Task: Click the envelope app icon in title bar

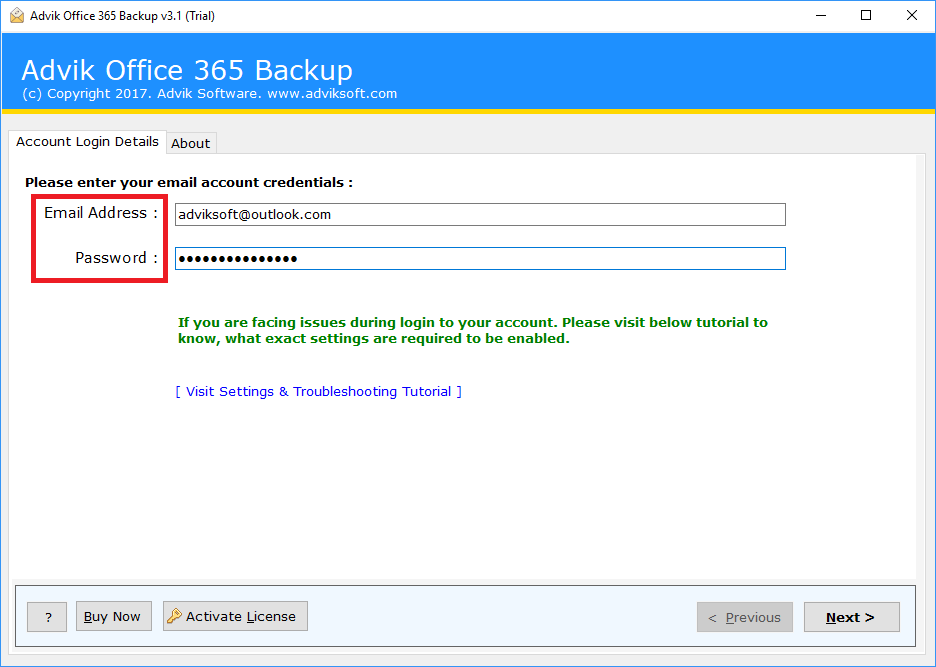Action: pos(14,15)
